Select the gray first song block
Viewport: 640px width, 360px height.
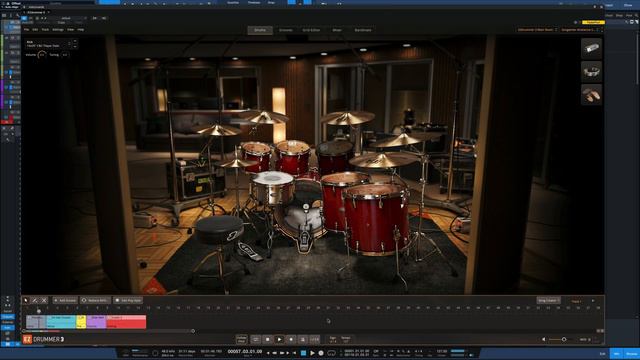[x=36, y=322]
